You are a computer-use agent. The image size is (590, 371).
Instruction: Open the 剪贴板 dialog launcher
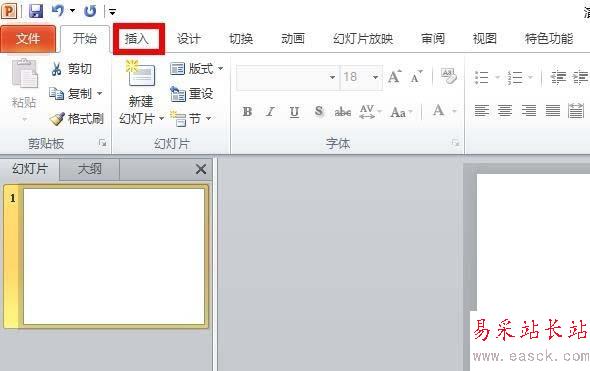pos(102,143)
